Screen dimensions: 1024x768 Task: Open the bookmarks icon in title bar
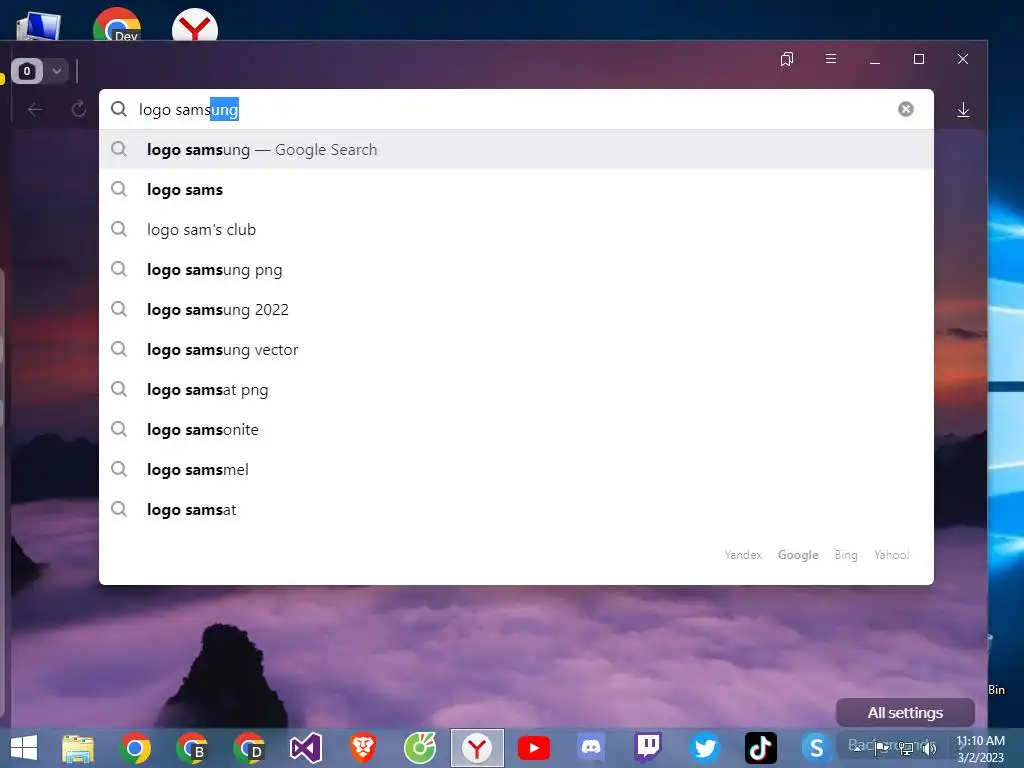[x=787, y=59]
